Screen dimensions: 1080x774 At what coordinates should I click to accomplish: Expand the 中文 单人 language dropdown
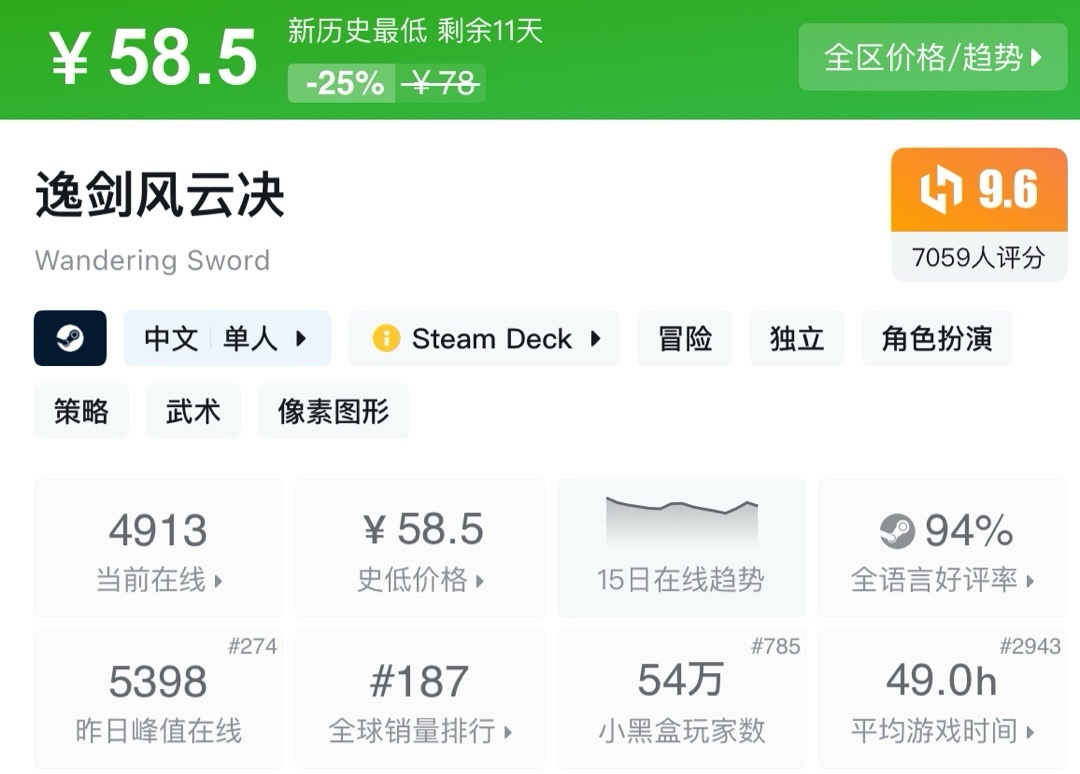[x=227, y=338]
